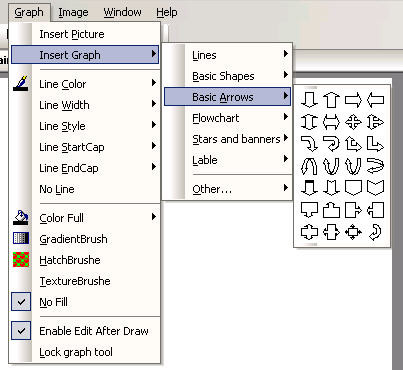Click the Color Full paint bucket icon
Screen dimensions: 403x370
(x=21, y=218)
